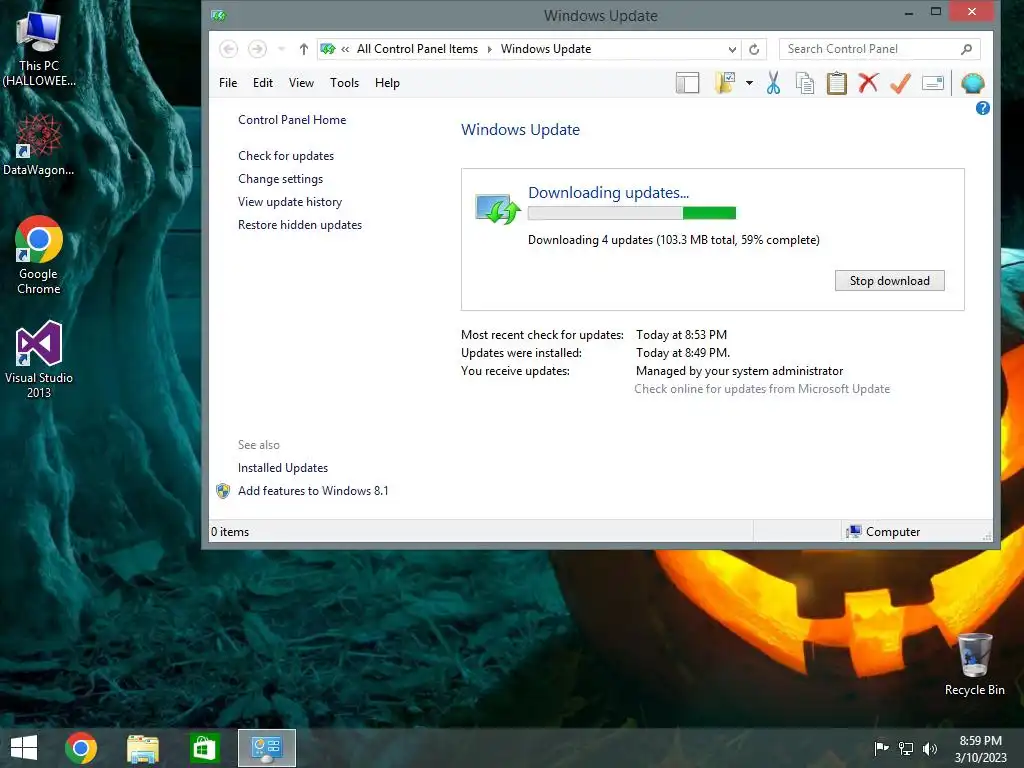Open the File menu

[228, 83]
